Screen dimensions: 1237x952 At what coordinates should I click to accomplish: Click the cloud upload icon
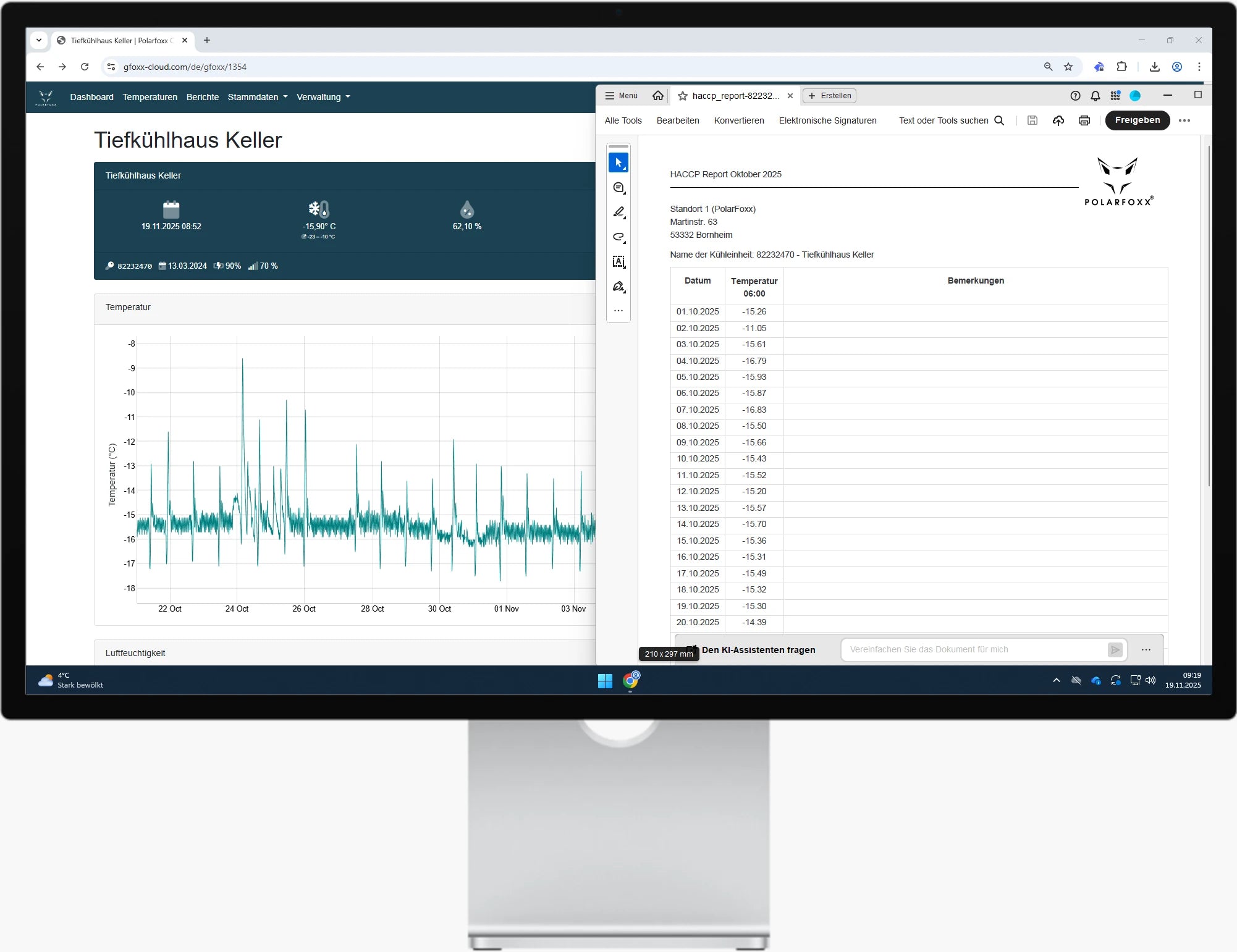coord(1058,120)
